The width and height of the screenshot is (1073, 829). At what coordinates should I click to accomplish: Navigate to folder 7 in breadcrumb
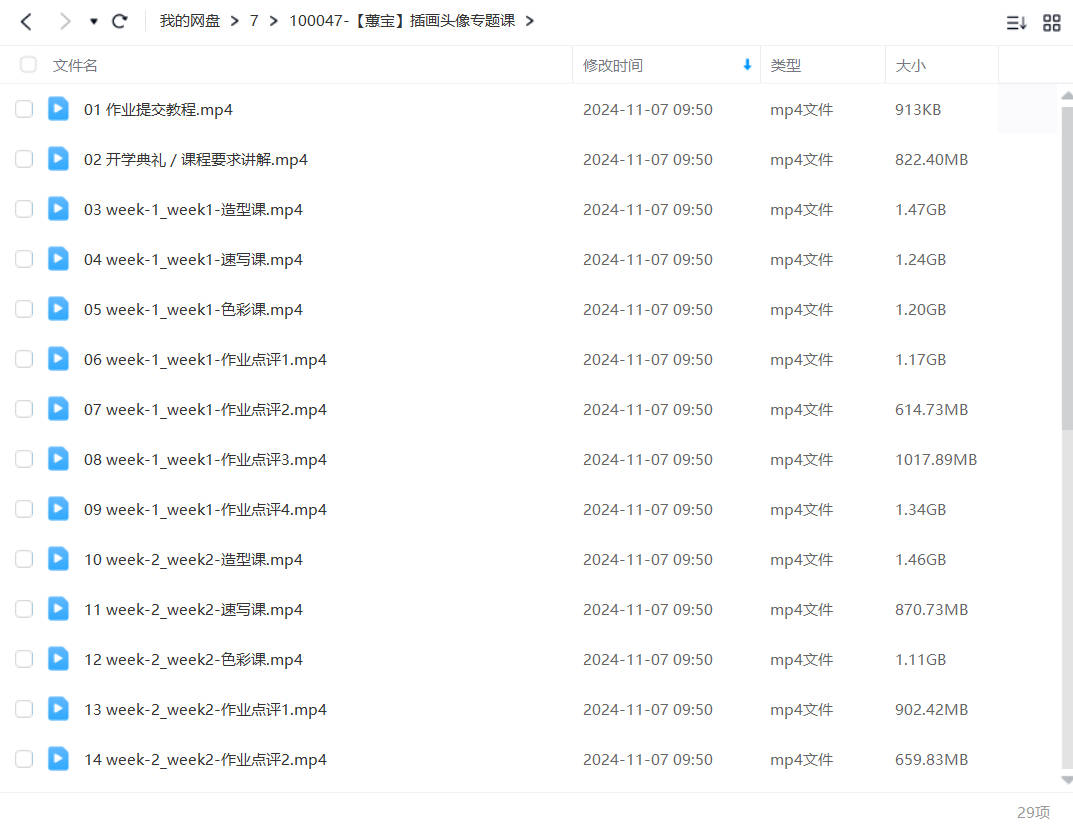tap(254, 21)
